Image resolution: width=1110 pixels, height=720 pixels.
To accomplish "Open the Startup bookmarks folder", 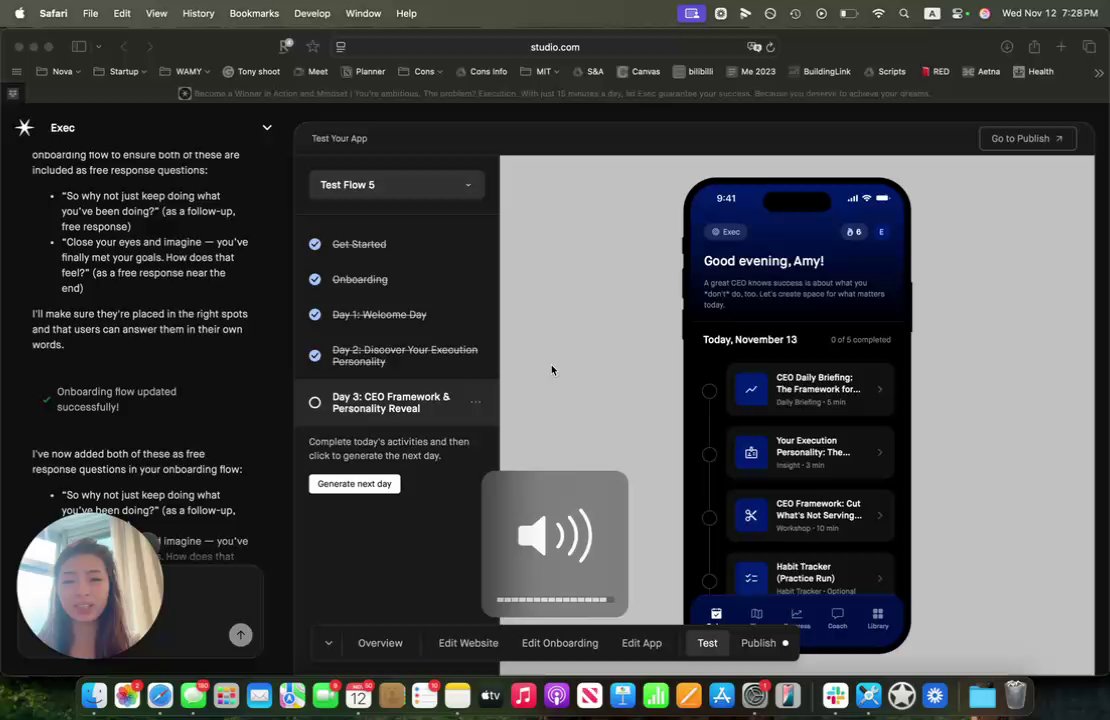I will point(120,72).
